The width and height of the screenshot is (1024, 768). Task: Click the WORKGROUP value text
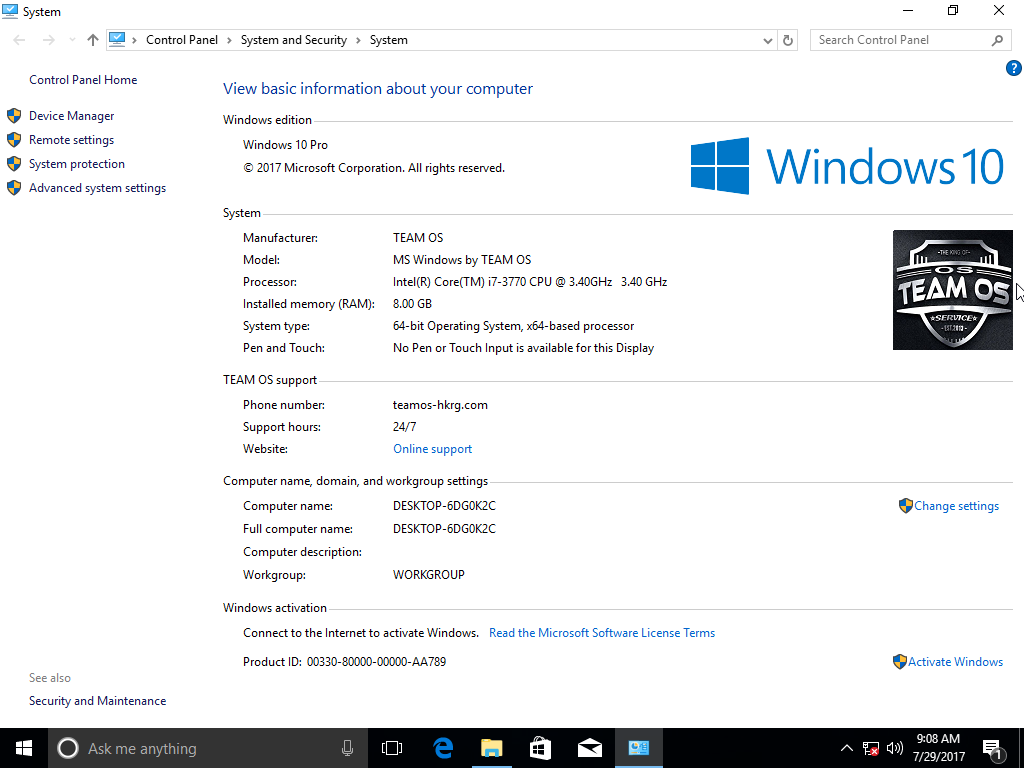point(428,575)
